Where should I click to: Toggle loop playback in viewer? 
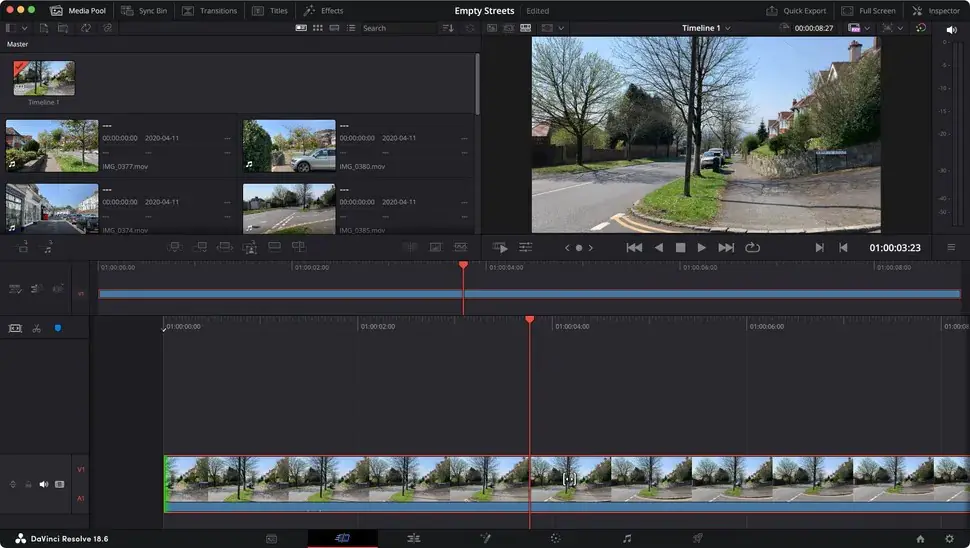[752, 247]
